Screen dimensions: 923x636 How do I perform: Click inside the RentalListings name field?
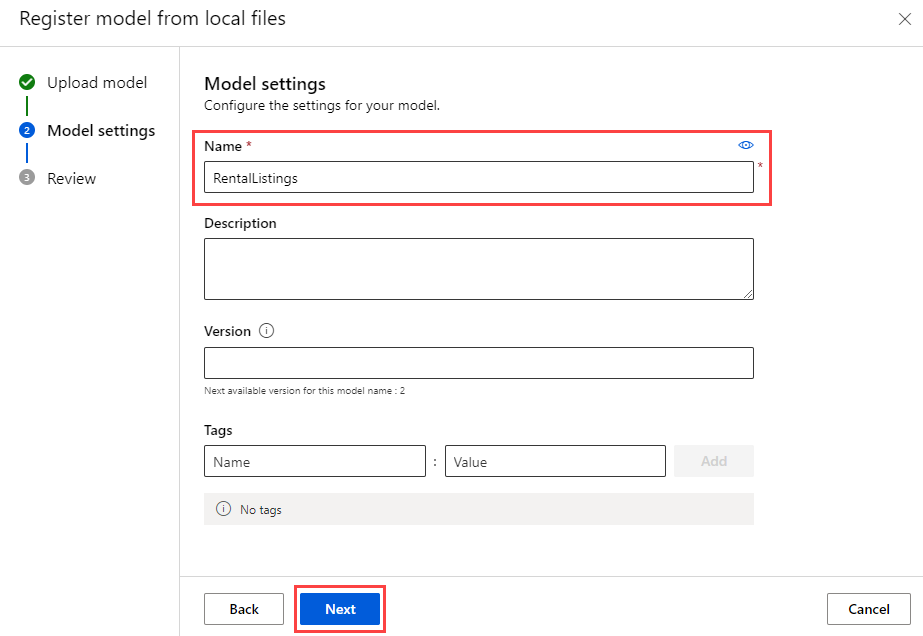point(478,177)
